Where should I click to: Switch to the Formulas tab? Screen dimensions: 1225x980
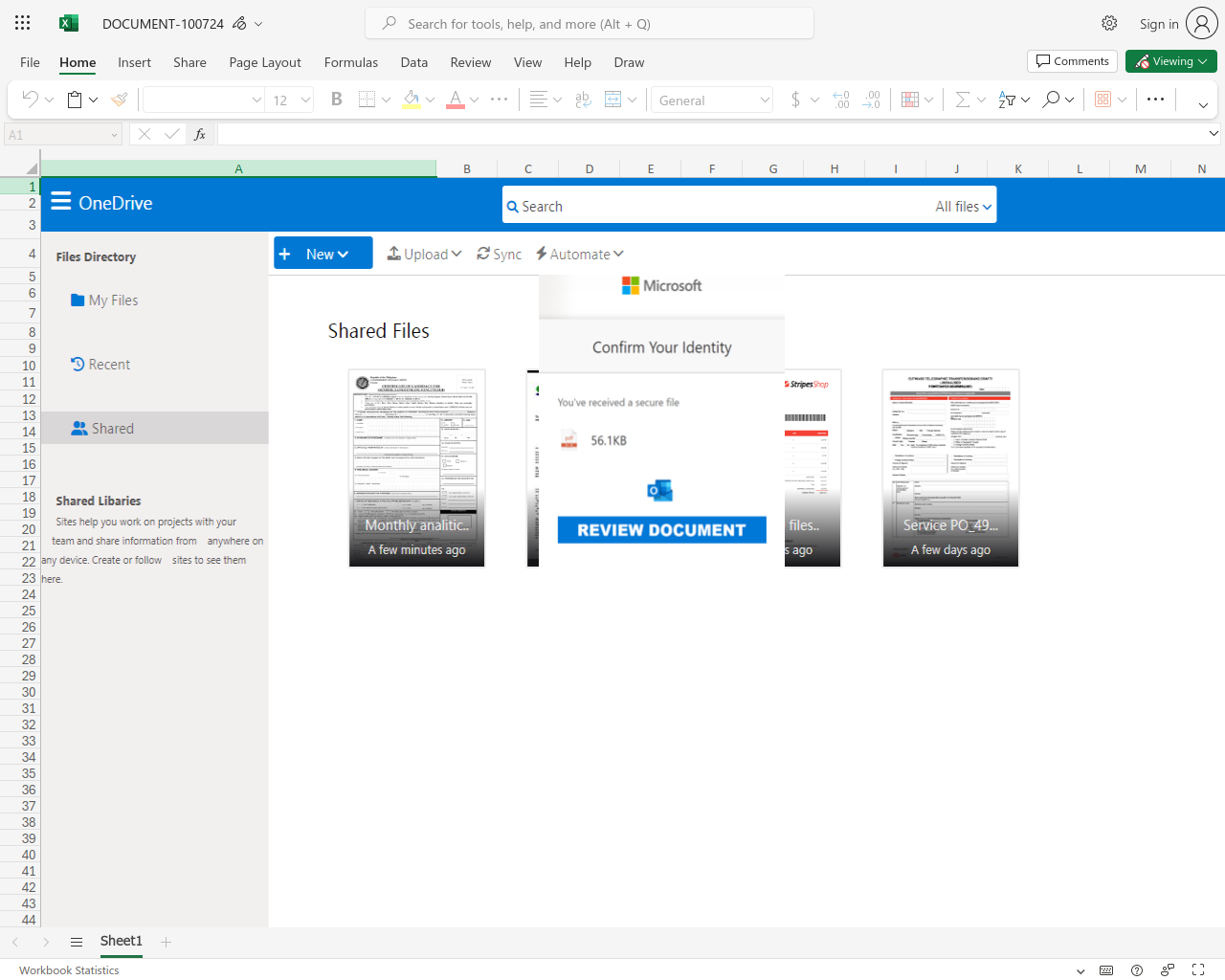351,62
